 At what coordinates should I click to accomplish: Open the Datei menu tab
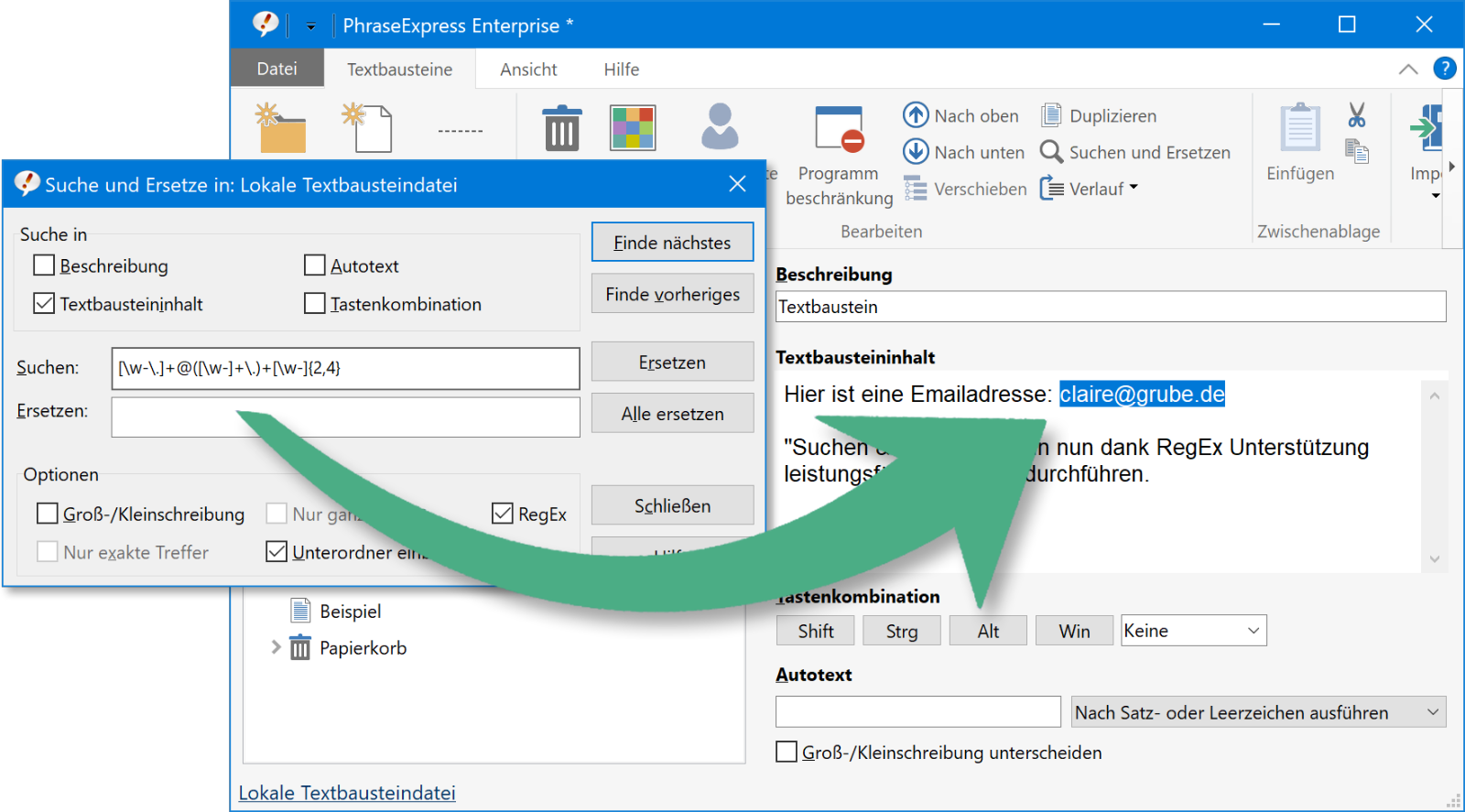pyautogui.click(x=277, y=69)
